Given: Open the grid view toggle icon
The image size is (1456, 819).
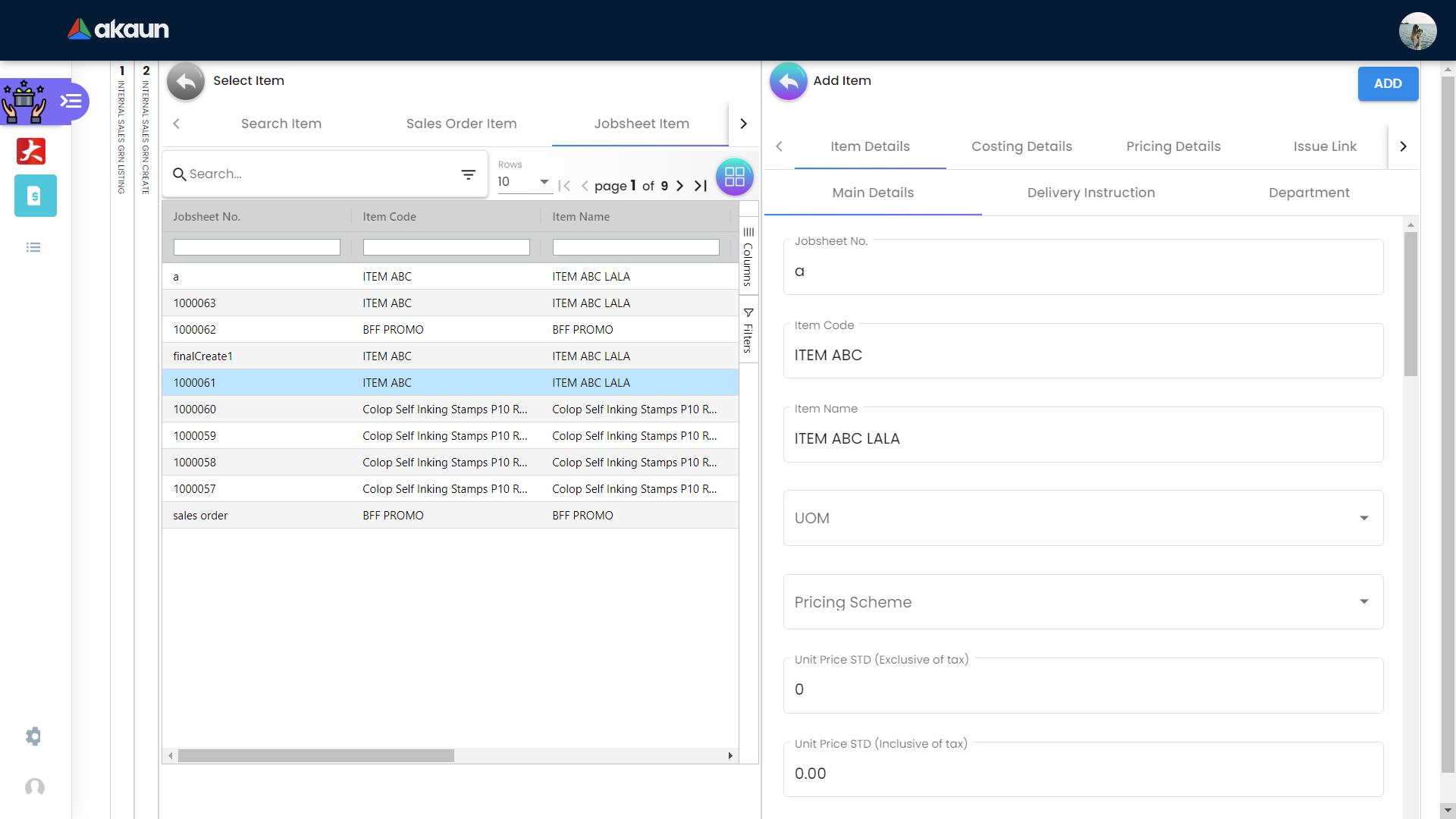Looking at the screenshot, I should point(734,177).
